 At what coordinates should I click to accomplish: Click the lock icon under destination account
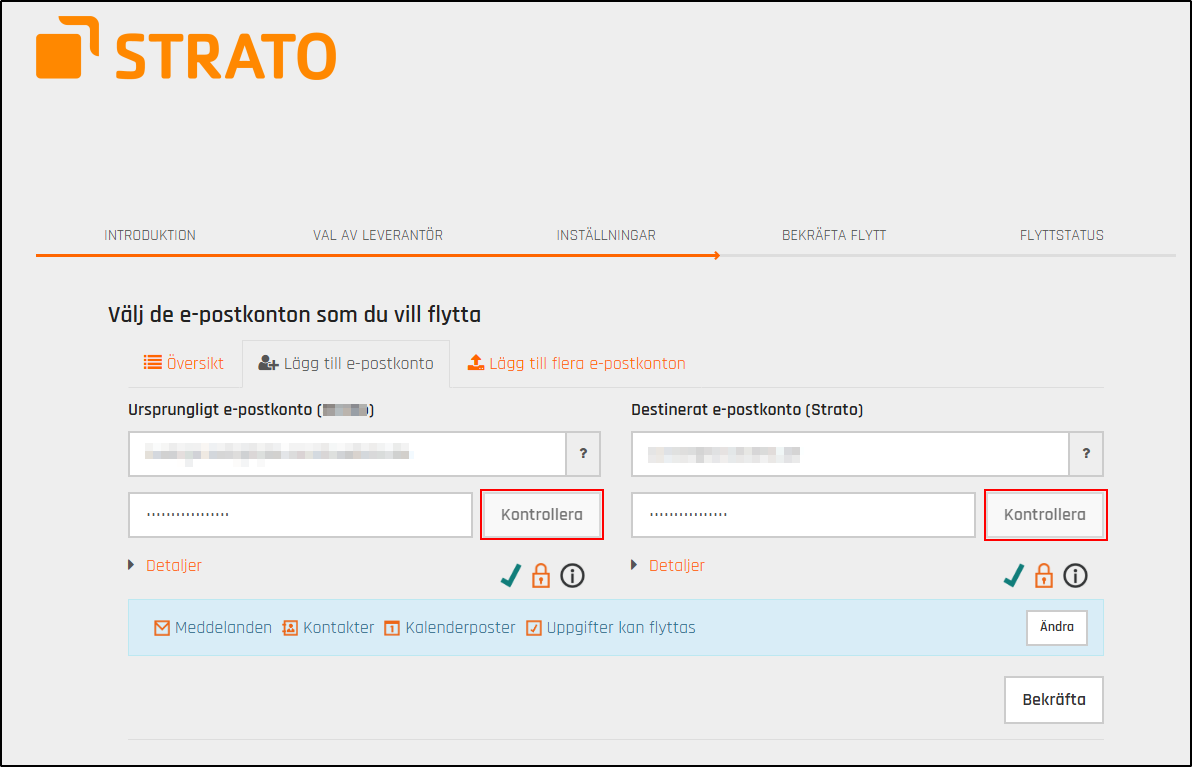1044,576
